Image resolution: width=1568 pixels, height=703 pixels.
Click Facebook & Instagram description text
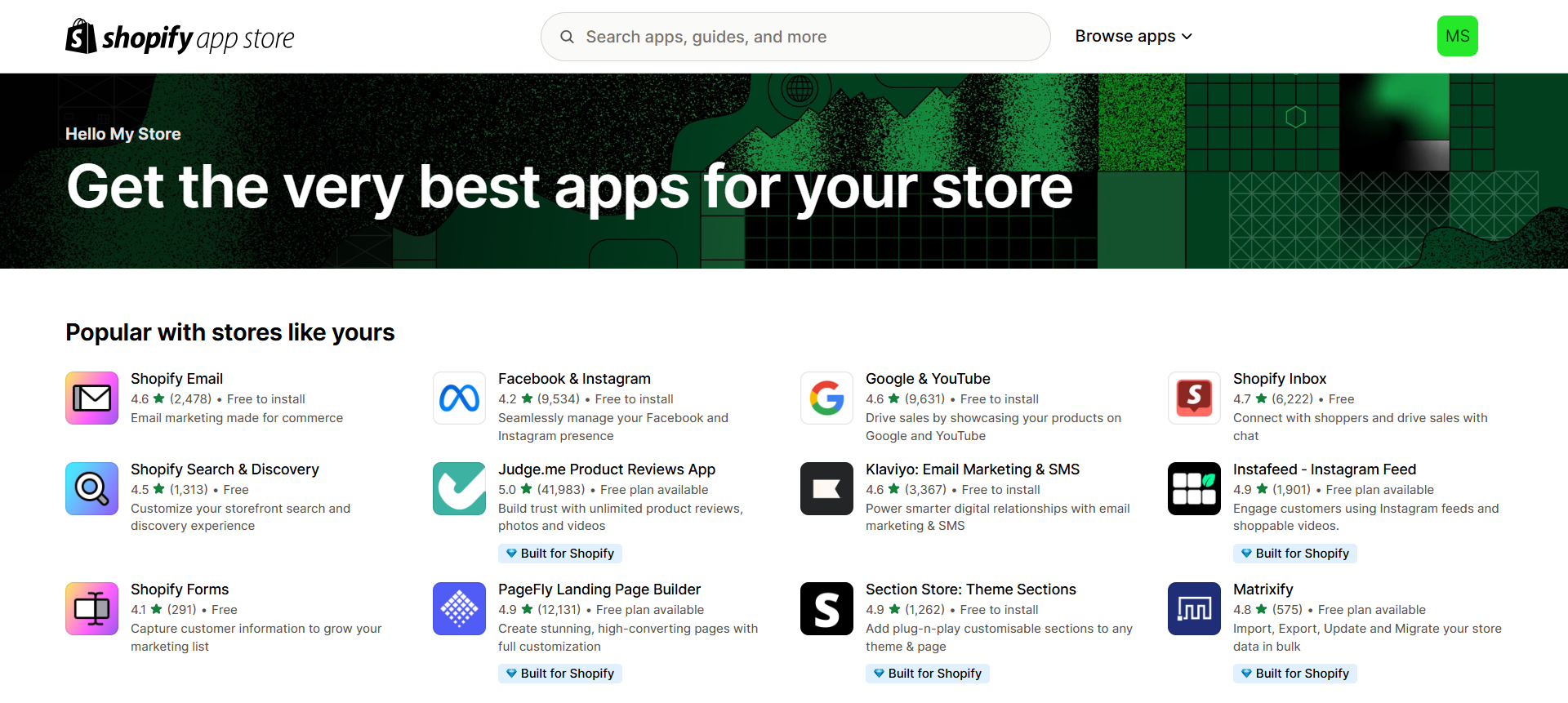tap(613, 427)
